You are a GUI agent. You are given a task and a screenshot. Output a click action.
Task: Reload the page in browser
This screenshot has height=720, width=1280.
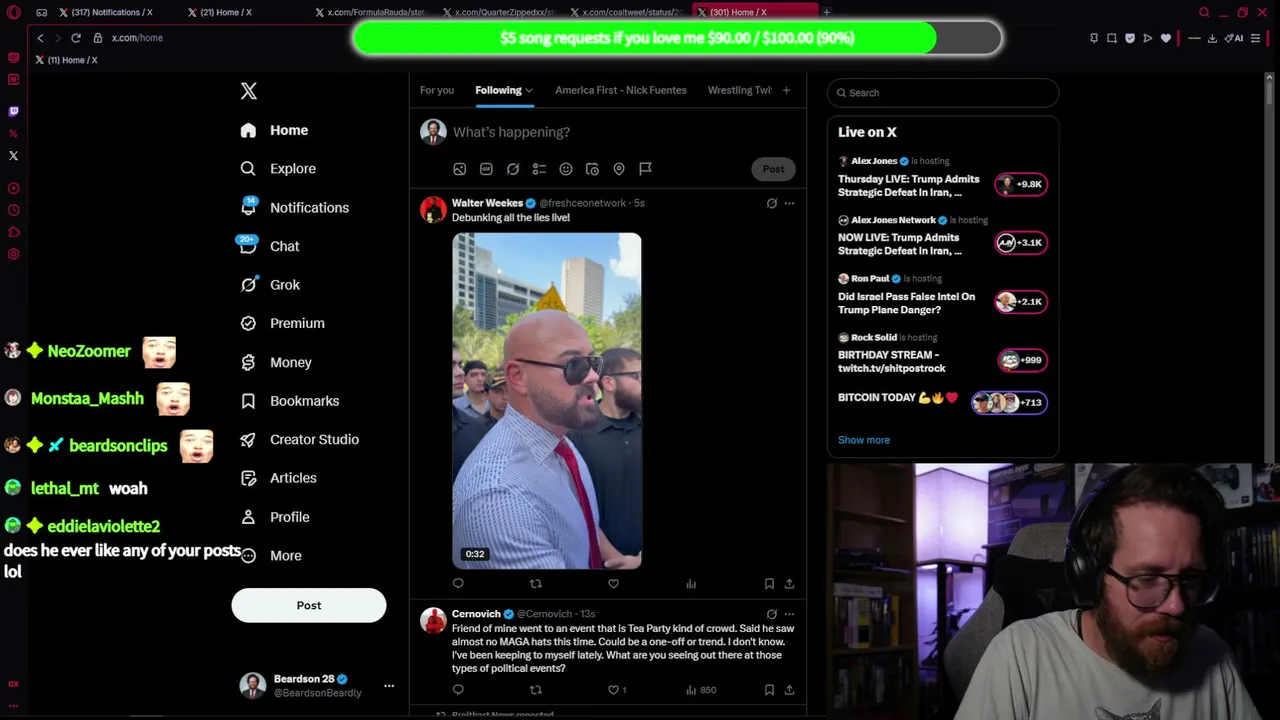pyautogui.click(x=75, y=38)
